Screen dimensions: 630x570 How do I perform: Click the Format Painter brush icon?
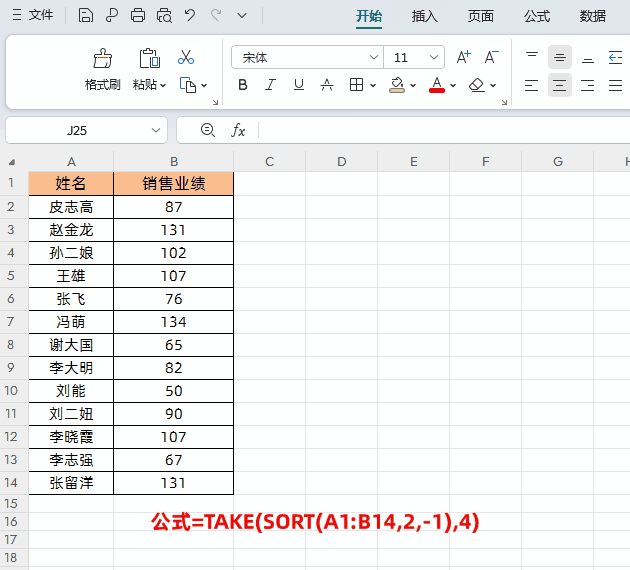pos(103,59)
